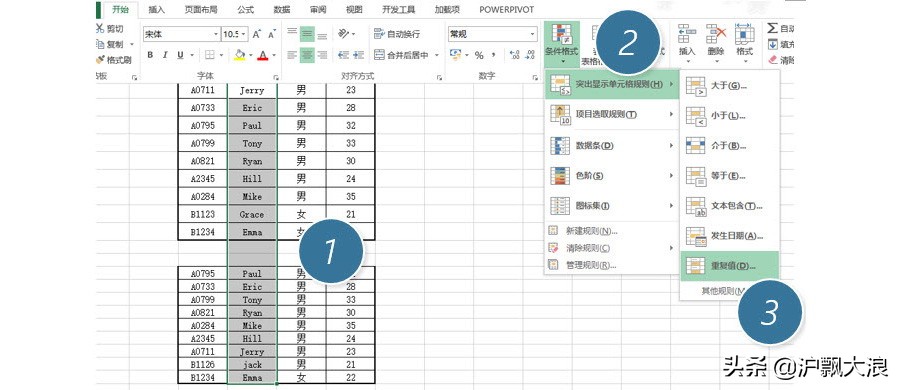Click the Increase Indent icon
Viewport: 900px width, 390px height.
tap(358, 55)
